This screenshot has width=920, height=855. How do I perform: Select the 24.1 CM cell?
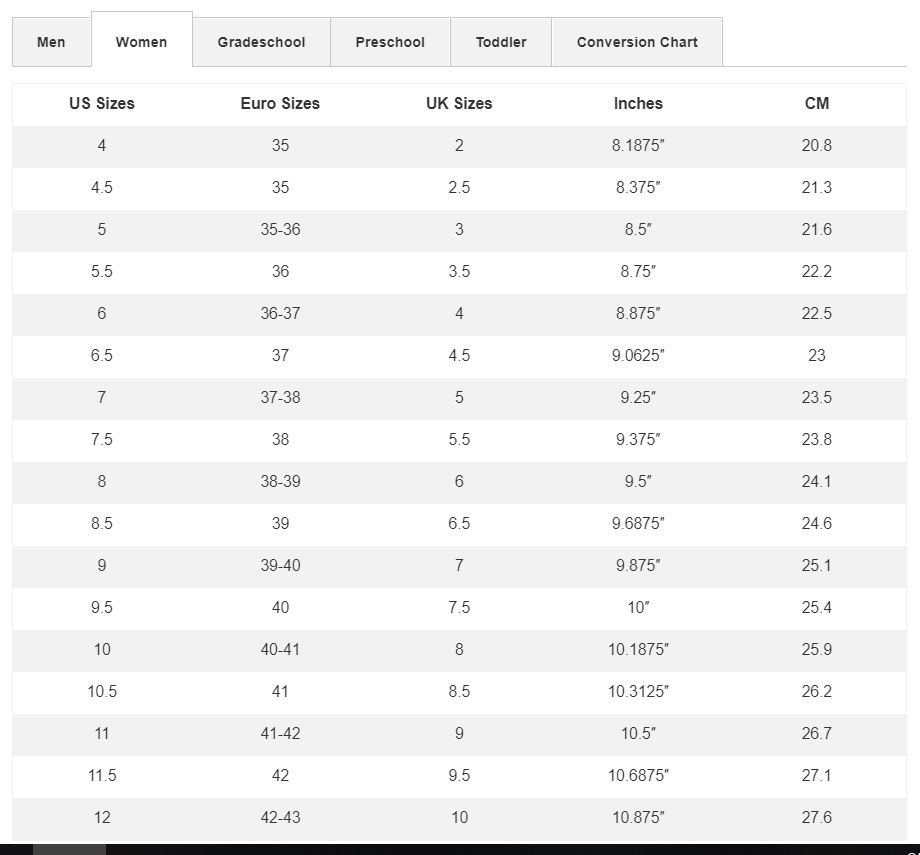click(x=817, y=482)
